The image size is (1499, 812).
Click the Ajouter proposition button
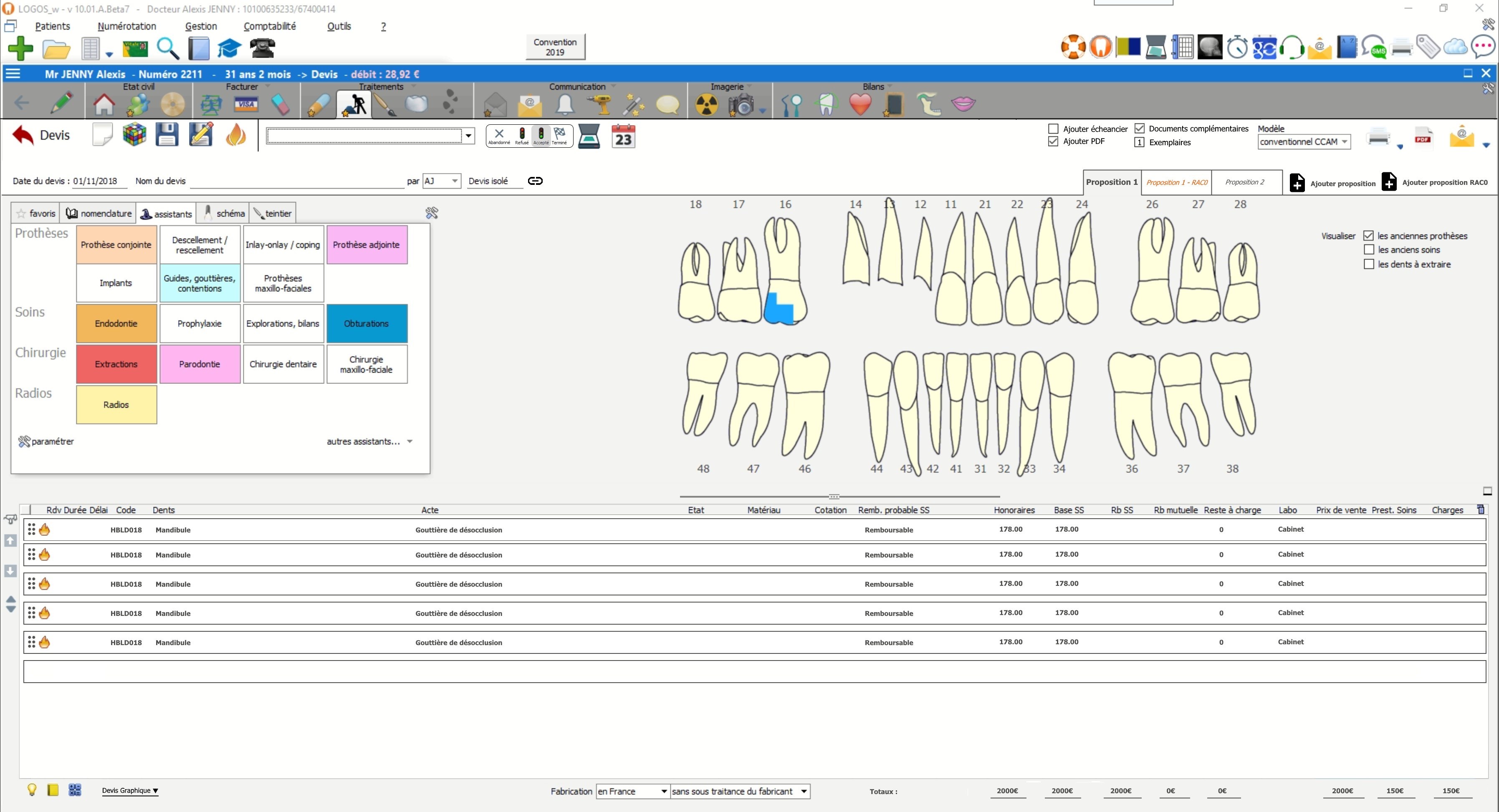coord(1332,183)
